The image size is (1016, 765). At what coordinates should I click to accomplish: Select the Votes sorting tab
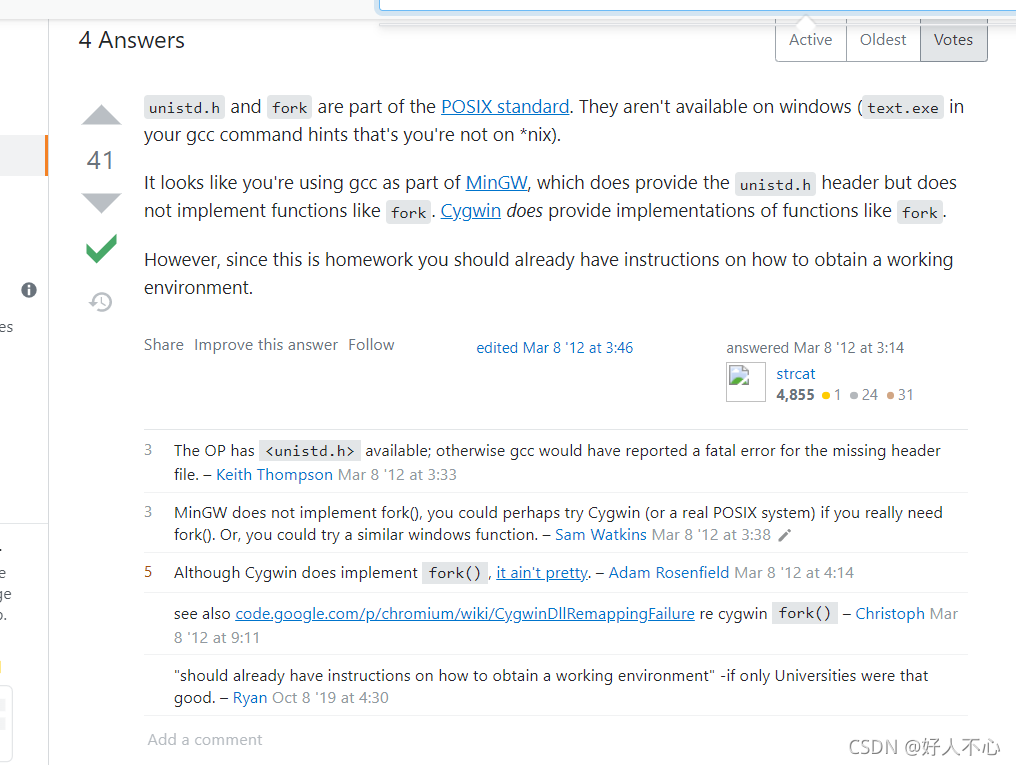click(953, 40)
